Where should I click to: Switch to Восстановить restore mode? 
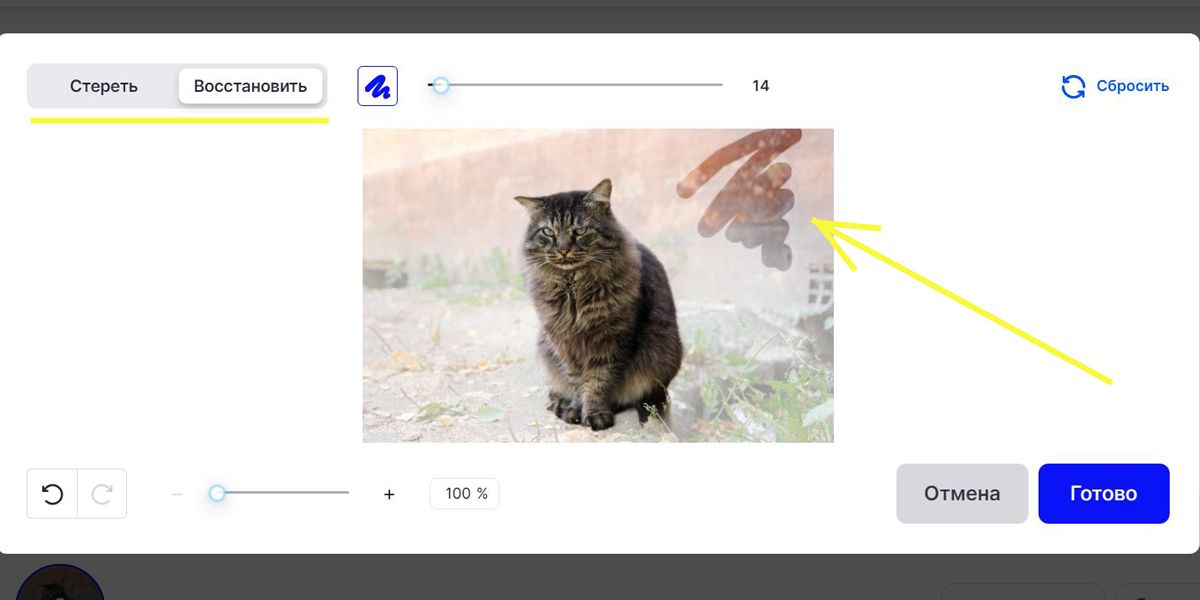click(250, 86)
